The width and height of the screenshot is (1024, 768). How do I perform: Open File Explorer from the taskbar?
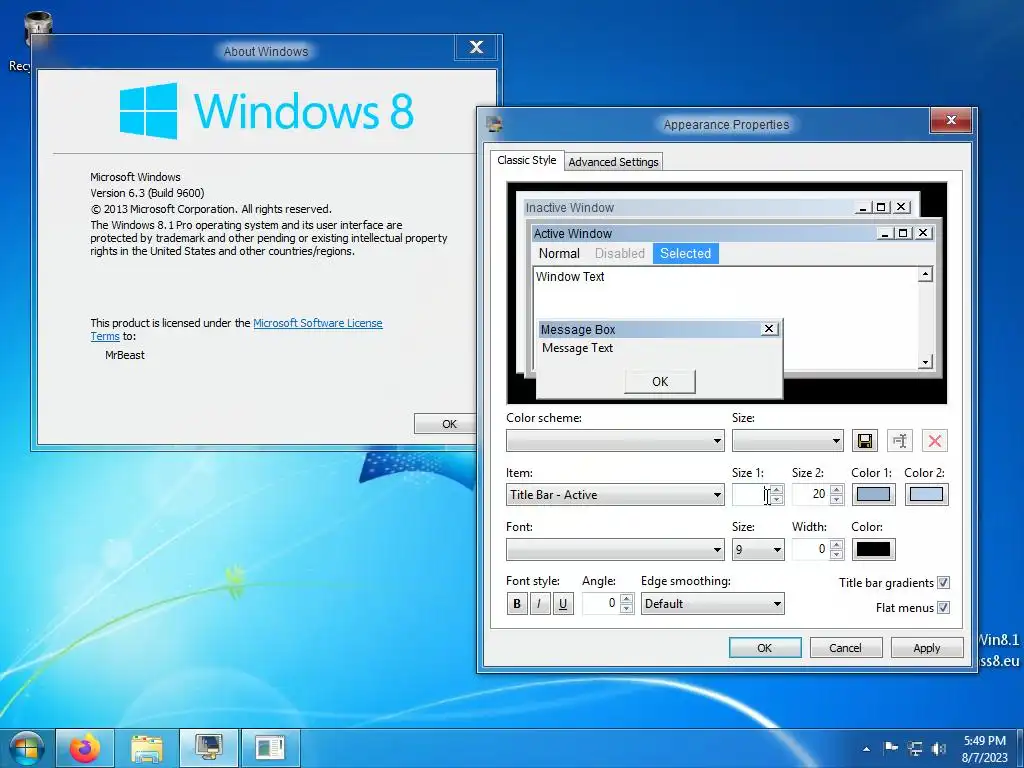(147, 748)
